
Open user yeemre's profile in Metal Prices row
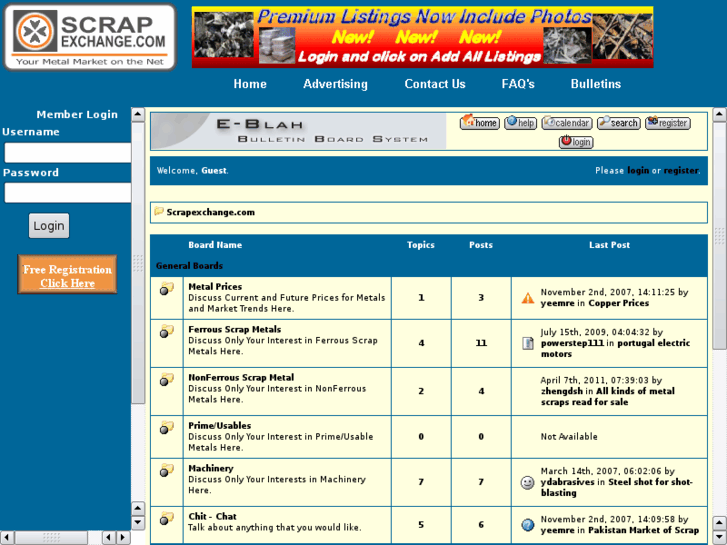[x=557, y=303]
